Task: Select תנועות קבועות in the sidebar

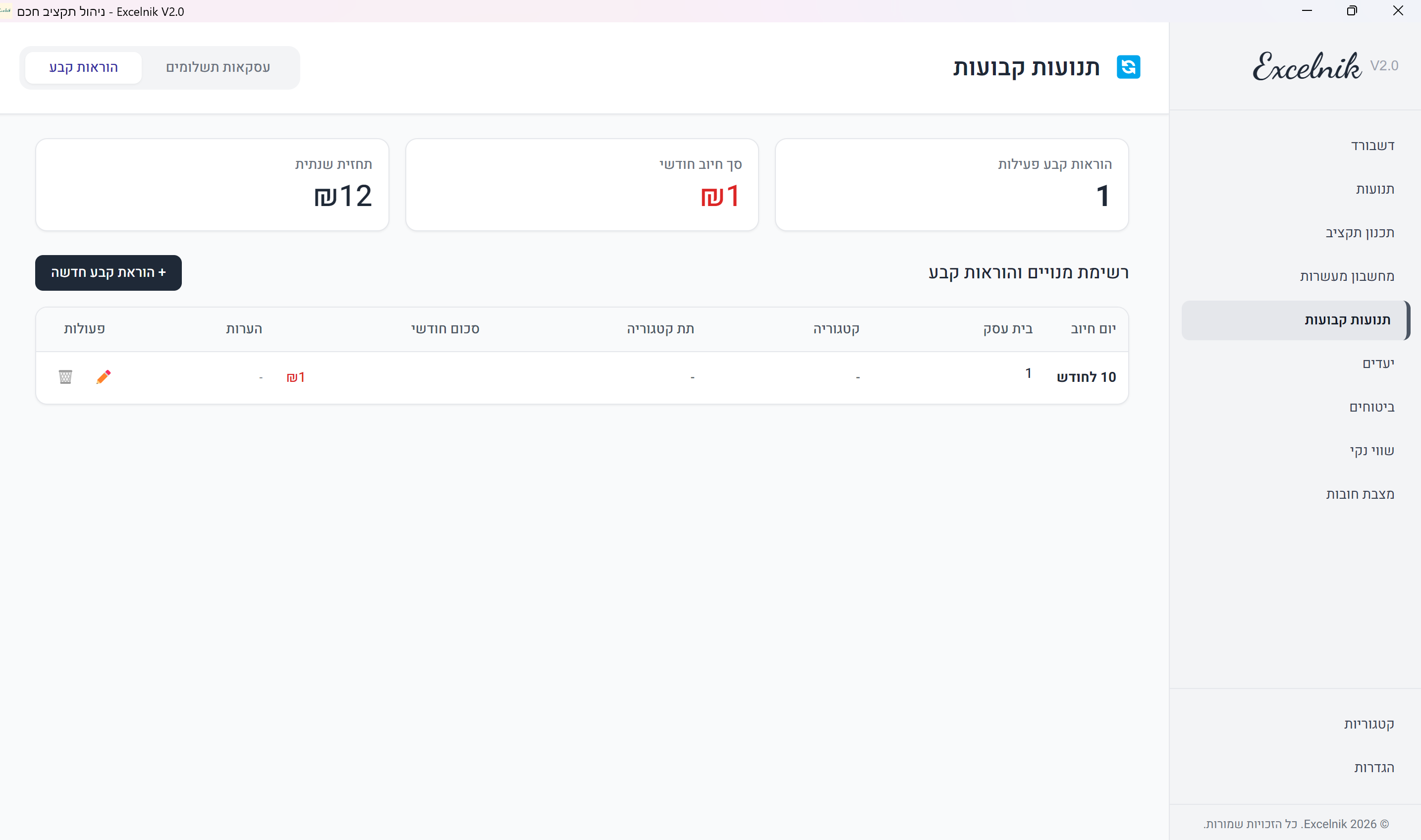Action: pos(1347,320)
